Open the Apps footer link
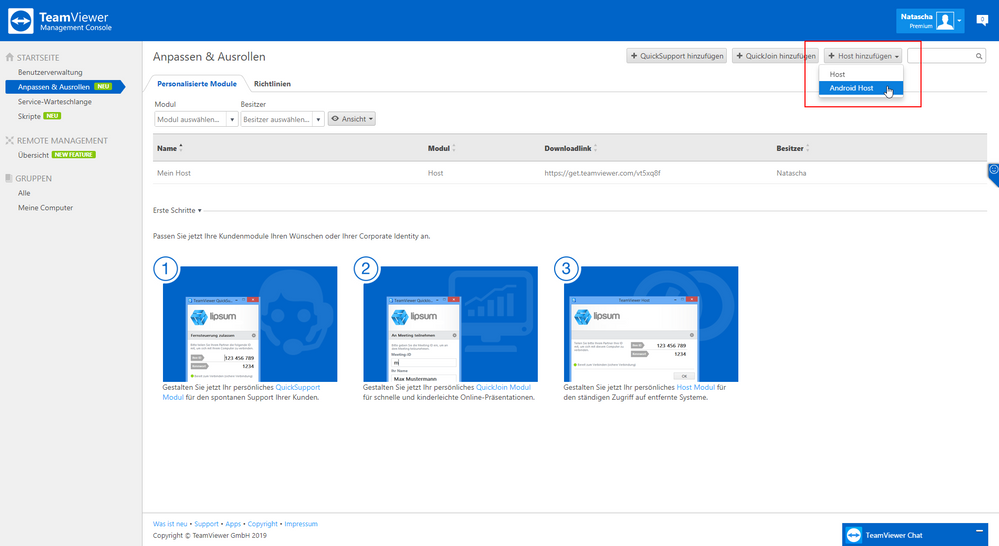The height and width of the screenshot is (546, 999). 233,524
